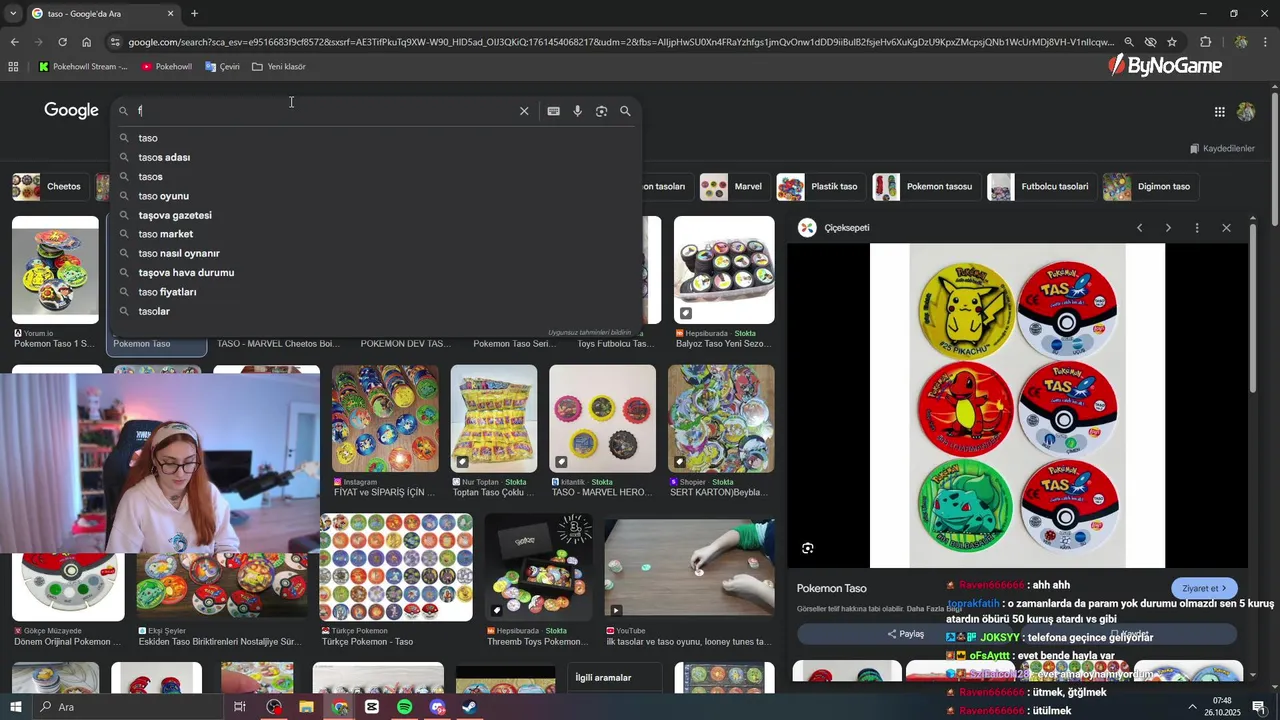Image resolution: width=1280 pixels, height=720 pixels.
Task: Open the three-dot menu in the image preview
Action: pos(1197,228)
